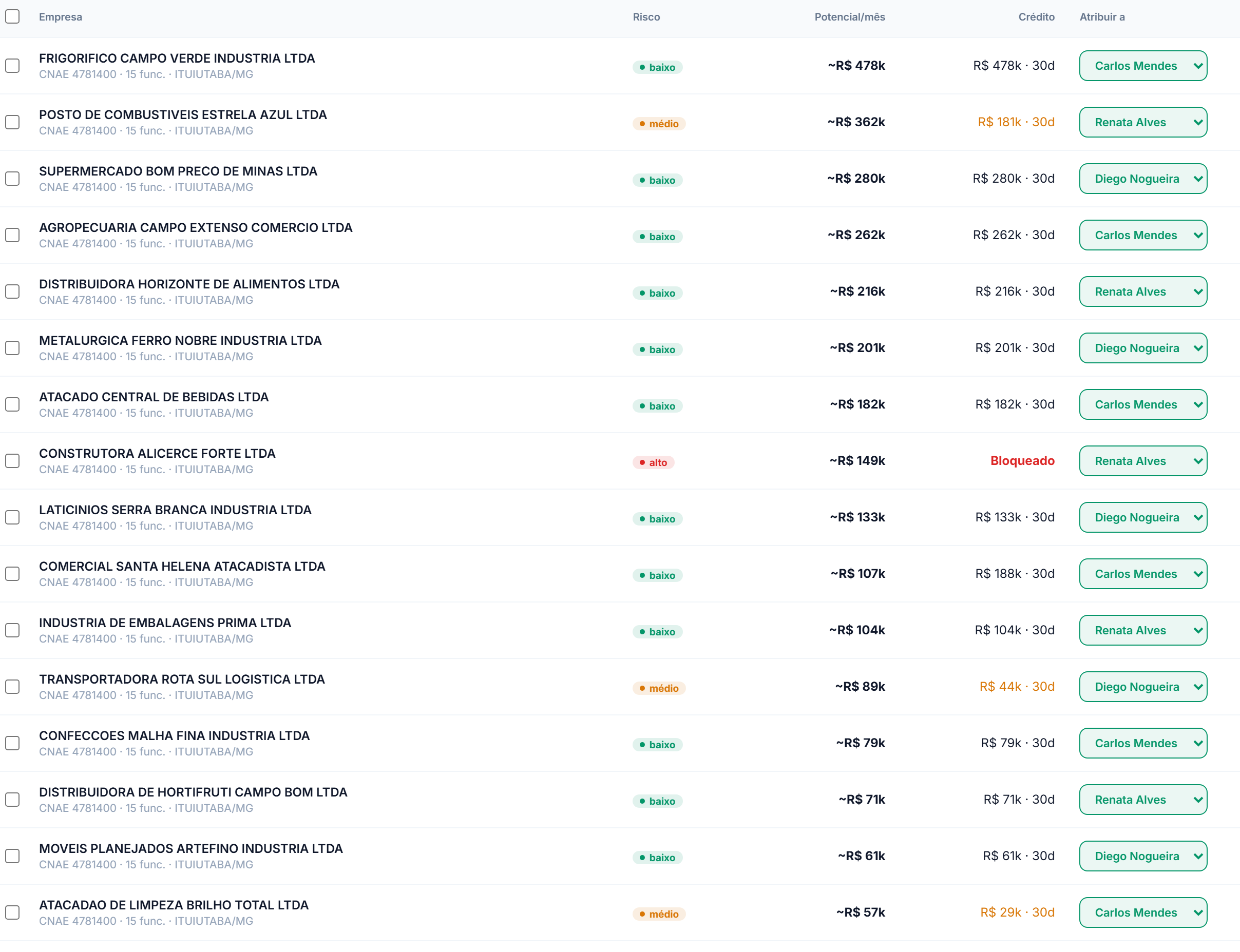Image resolution: width=1240 pixels, height=952 pixels.
Task: Open assignee dropdown for HORTIFRUTI CAMPO BOM
Action: 1143,800
